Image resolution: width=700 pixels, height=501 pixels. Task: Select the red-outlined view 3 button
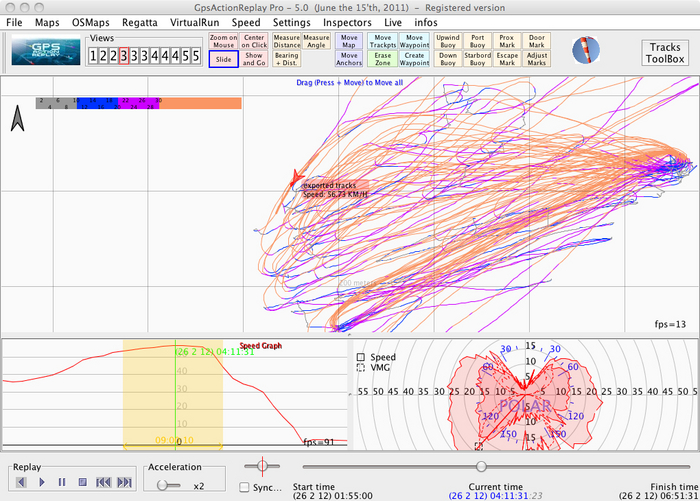click(x=124, y=56)
